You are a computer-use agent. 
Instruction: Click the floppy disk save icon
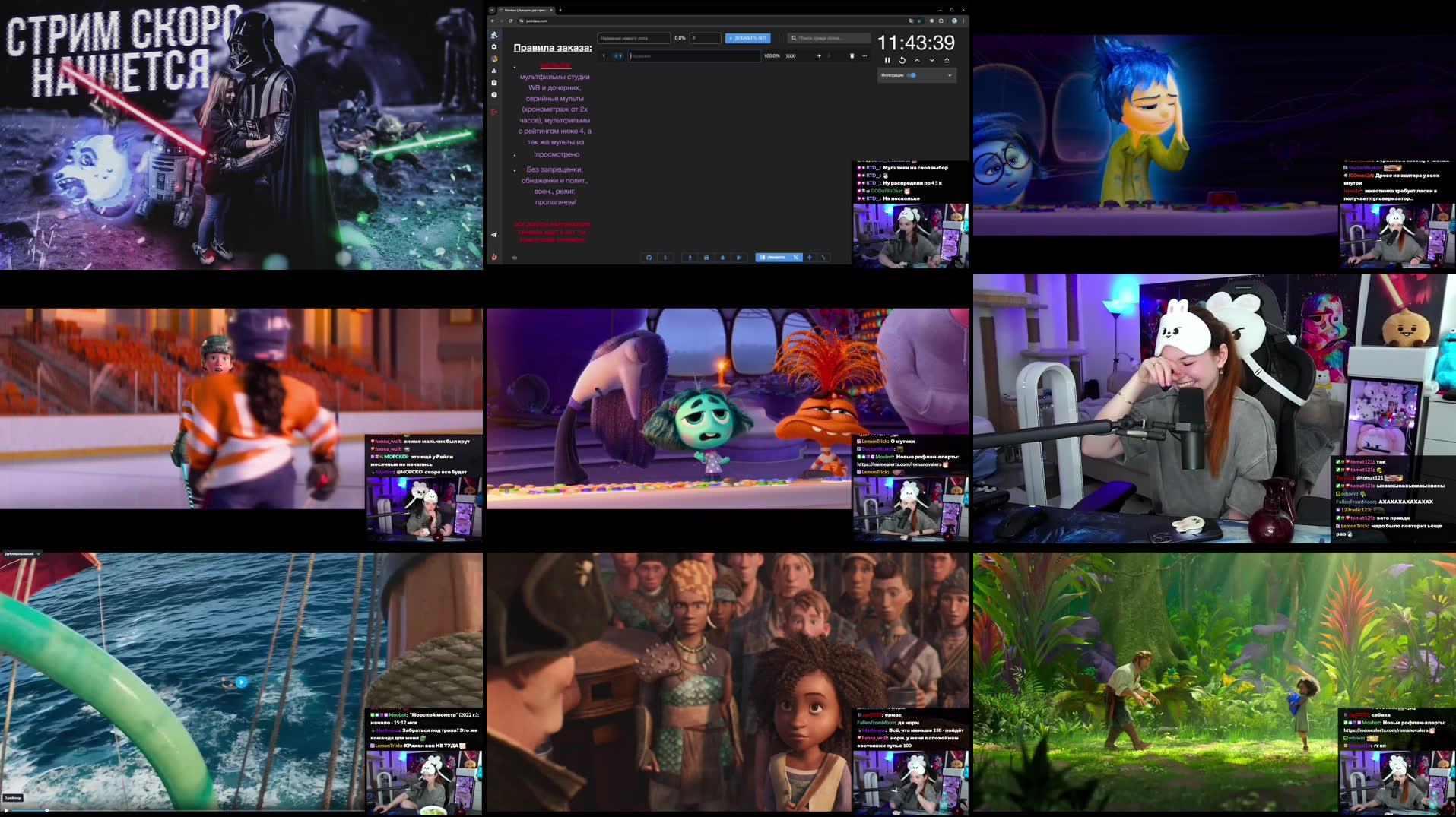[706, 258]
